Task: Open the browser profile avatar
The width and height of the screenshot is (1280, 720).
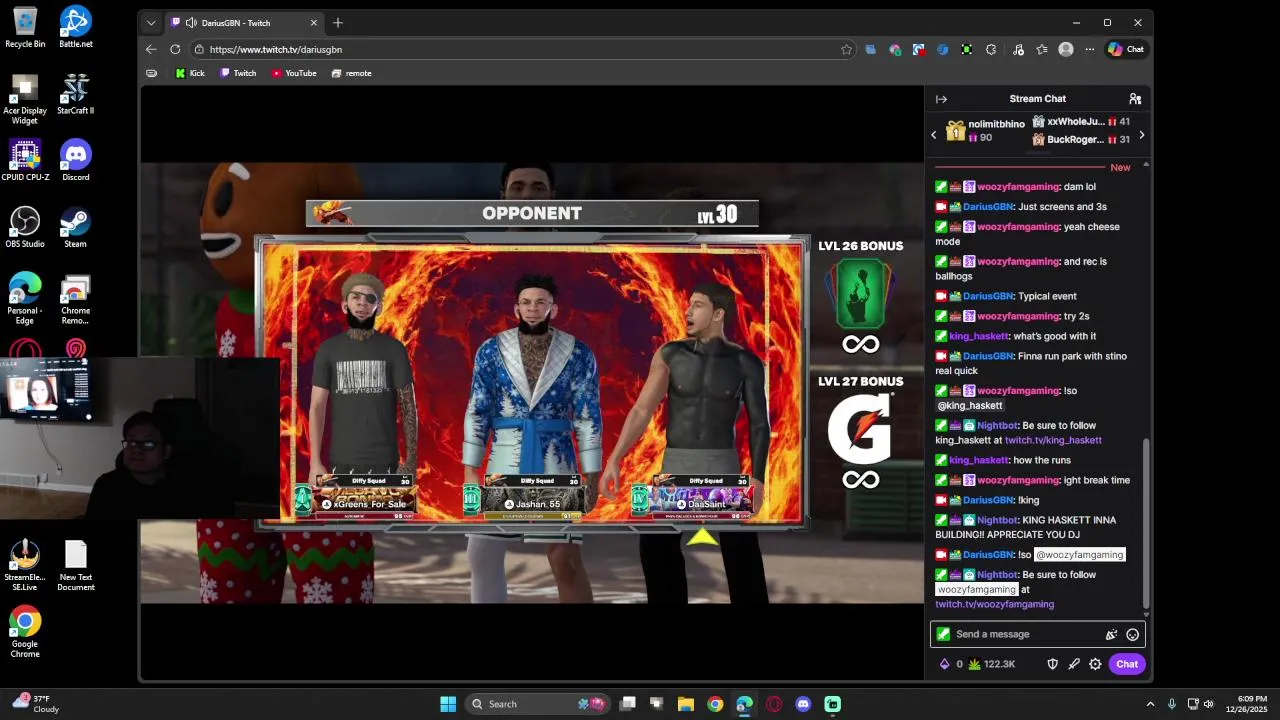Action: point(1066,49)
